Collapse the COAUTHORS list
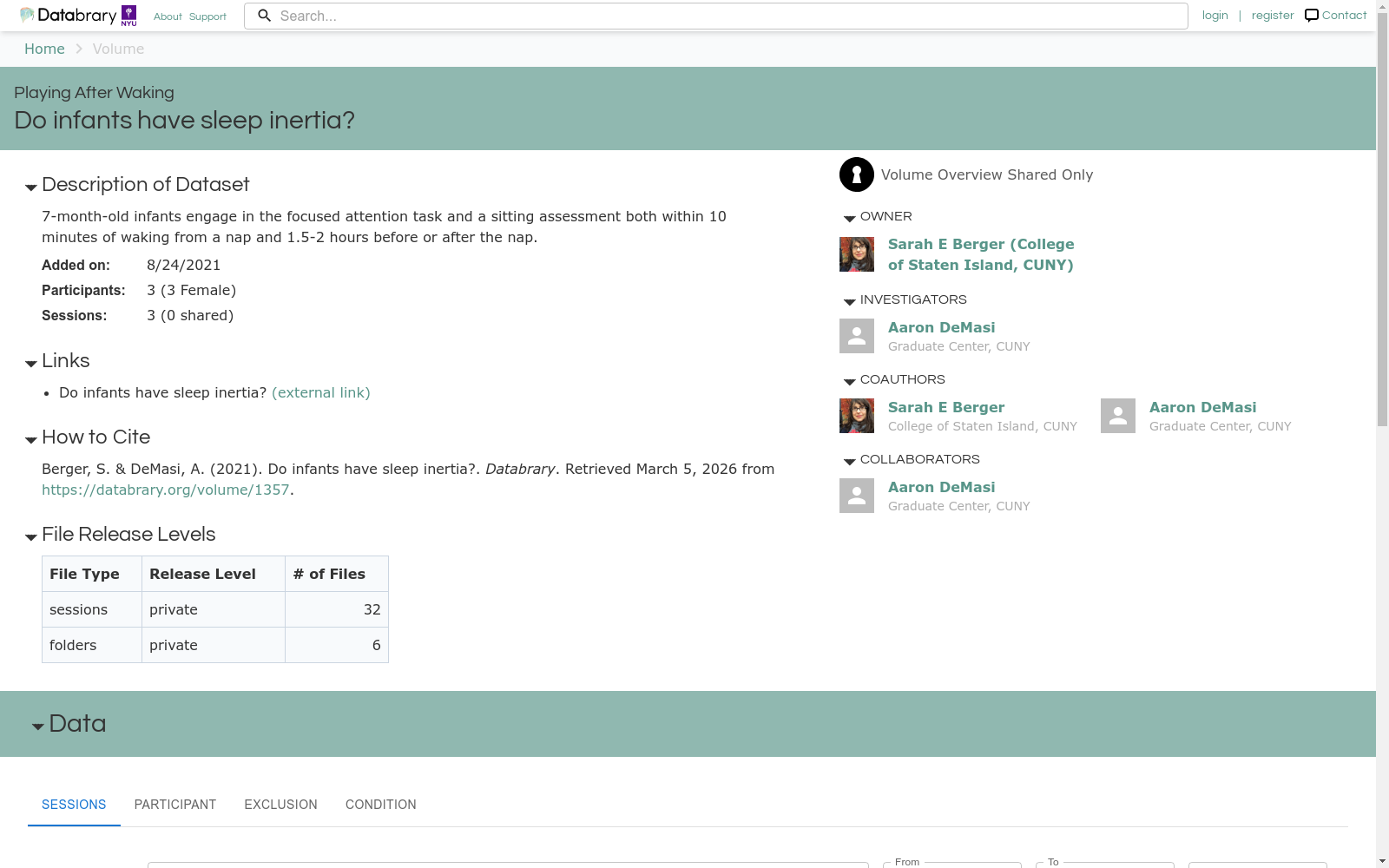This screenshot has height=868, width=1389. click(850, 382)
